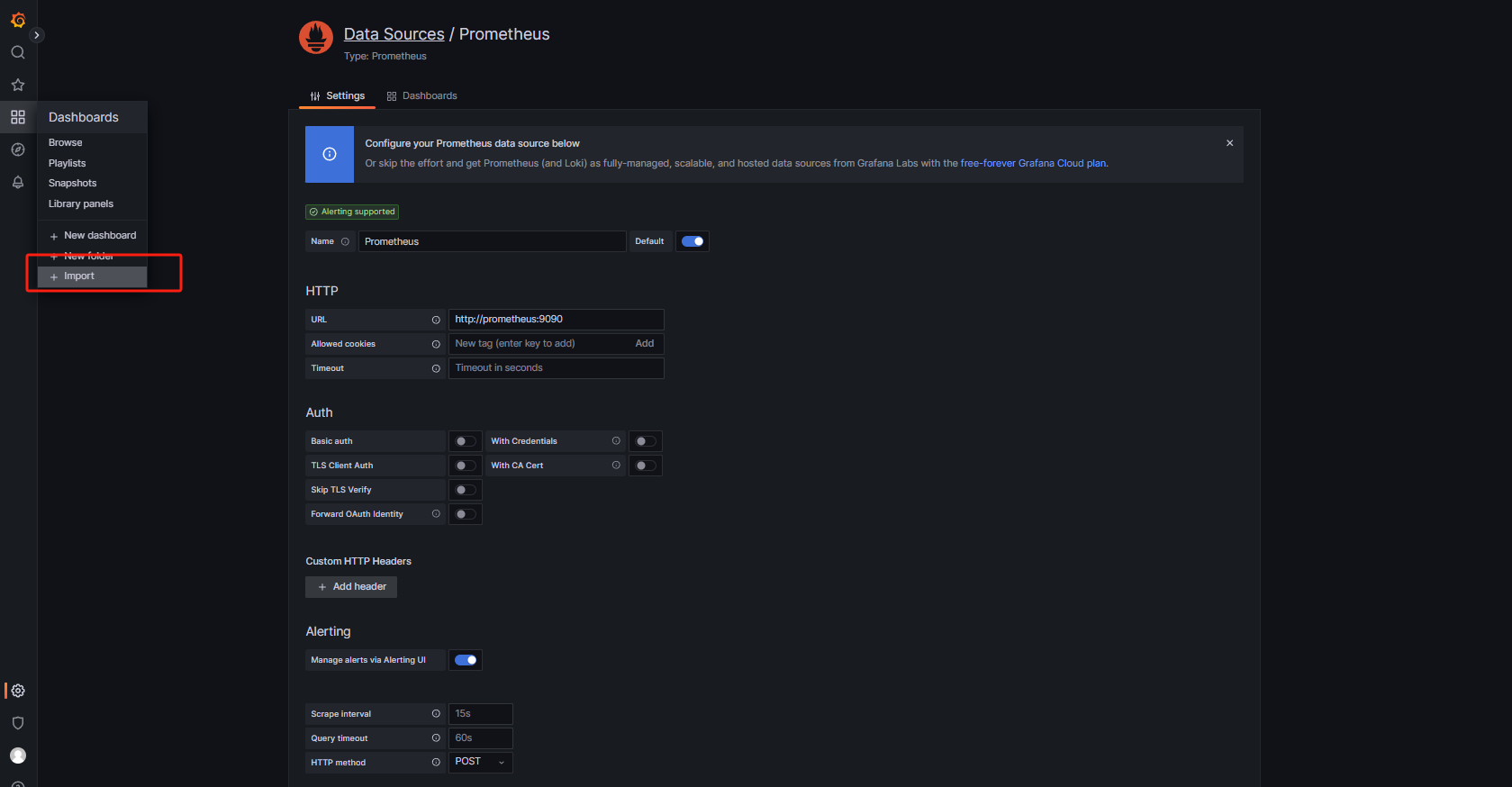Enable the Basic auth toggle
The height and width of the screenshot is (787, 1512).
466,441
